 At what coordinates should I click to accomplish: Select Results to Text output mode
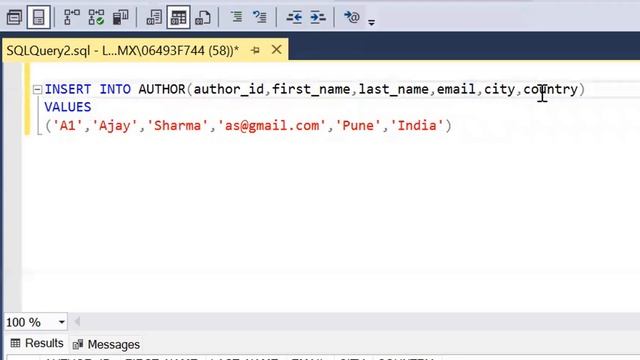pos(154,18)
